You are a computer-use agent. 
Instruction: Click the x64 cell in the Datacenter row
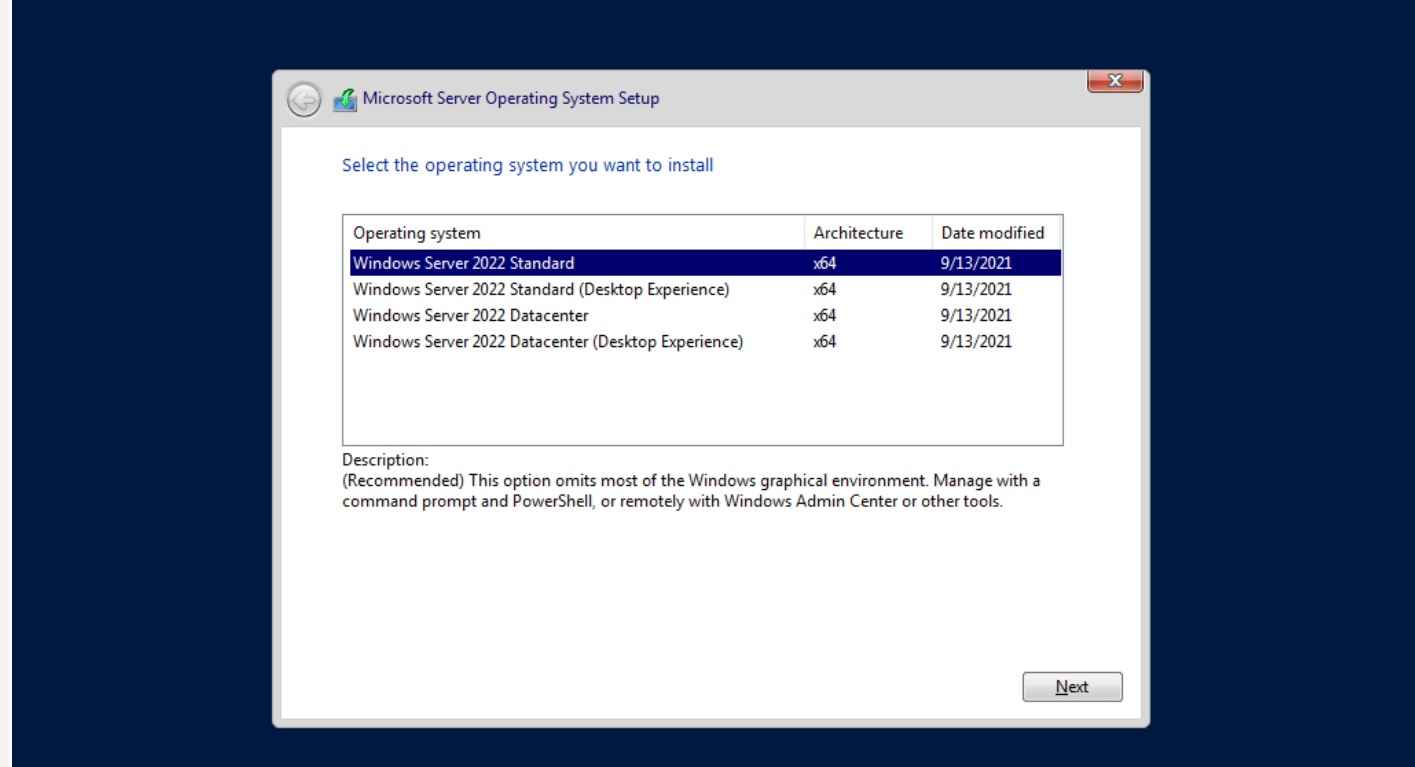point(825,316)
